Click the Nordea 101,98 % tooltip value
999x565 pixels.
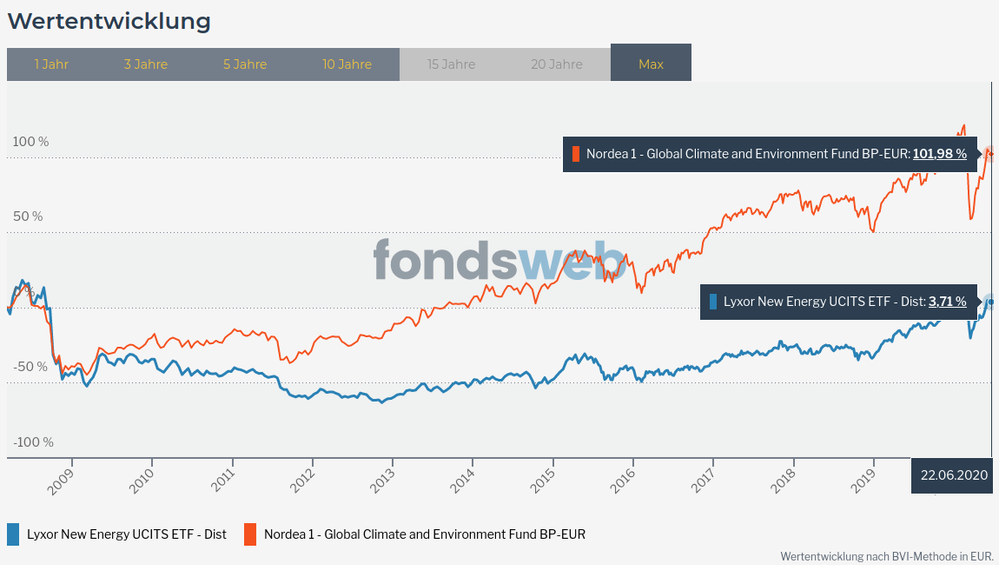[939, 154]
